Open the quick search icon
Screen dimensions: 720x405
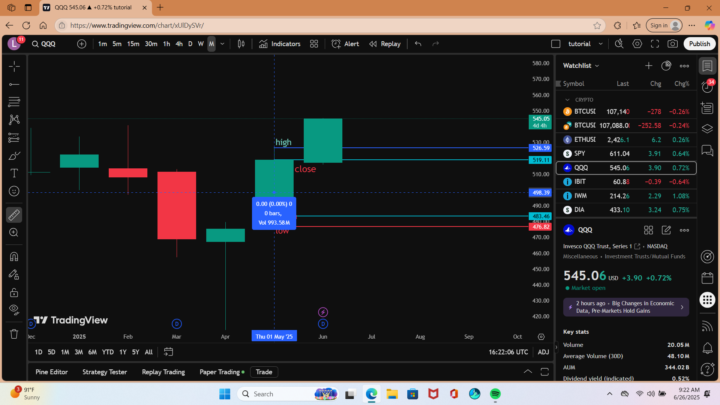click(x=619, y=44)
